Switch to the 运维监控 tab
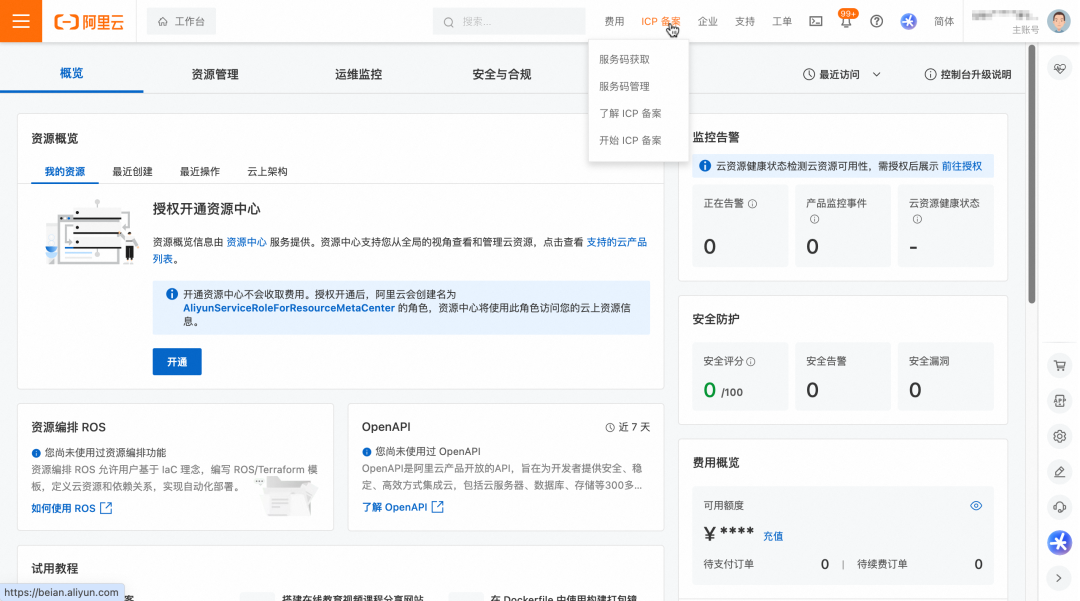 coord(358,74)
